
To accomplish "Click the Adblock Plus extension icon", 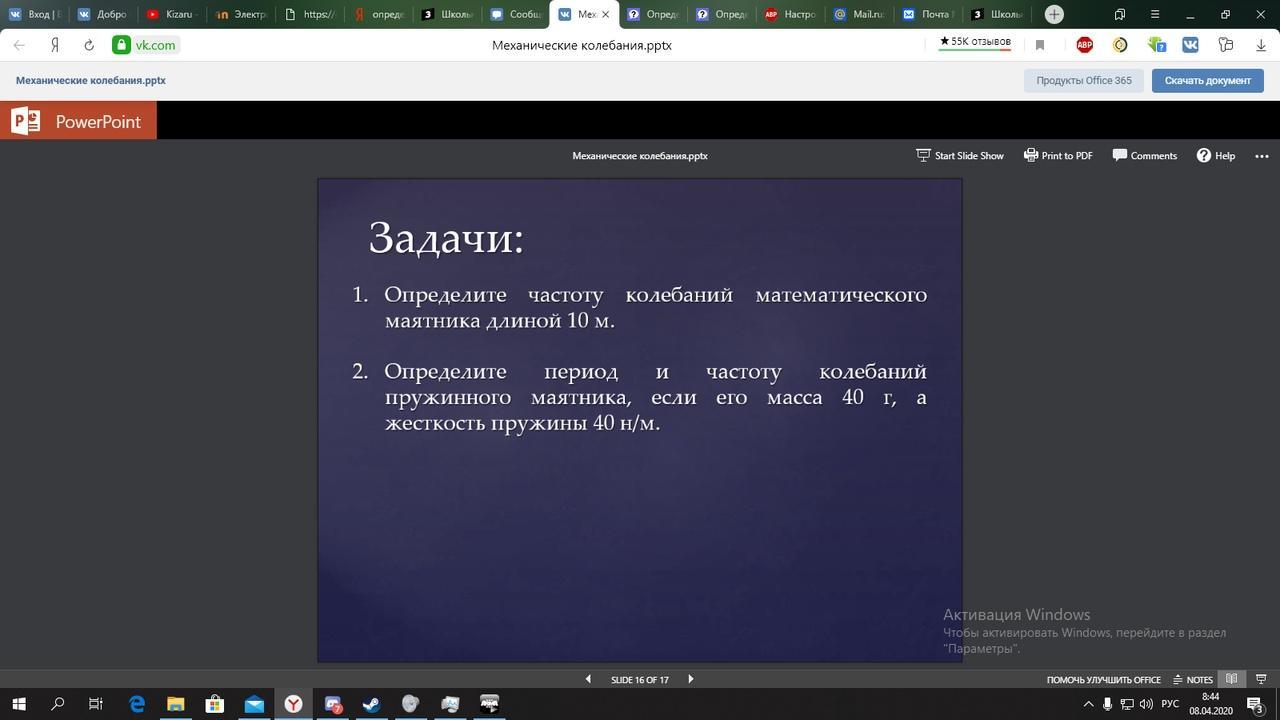I will (x=1084, y=45).
